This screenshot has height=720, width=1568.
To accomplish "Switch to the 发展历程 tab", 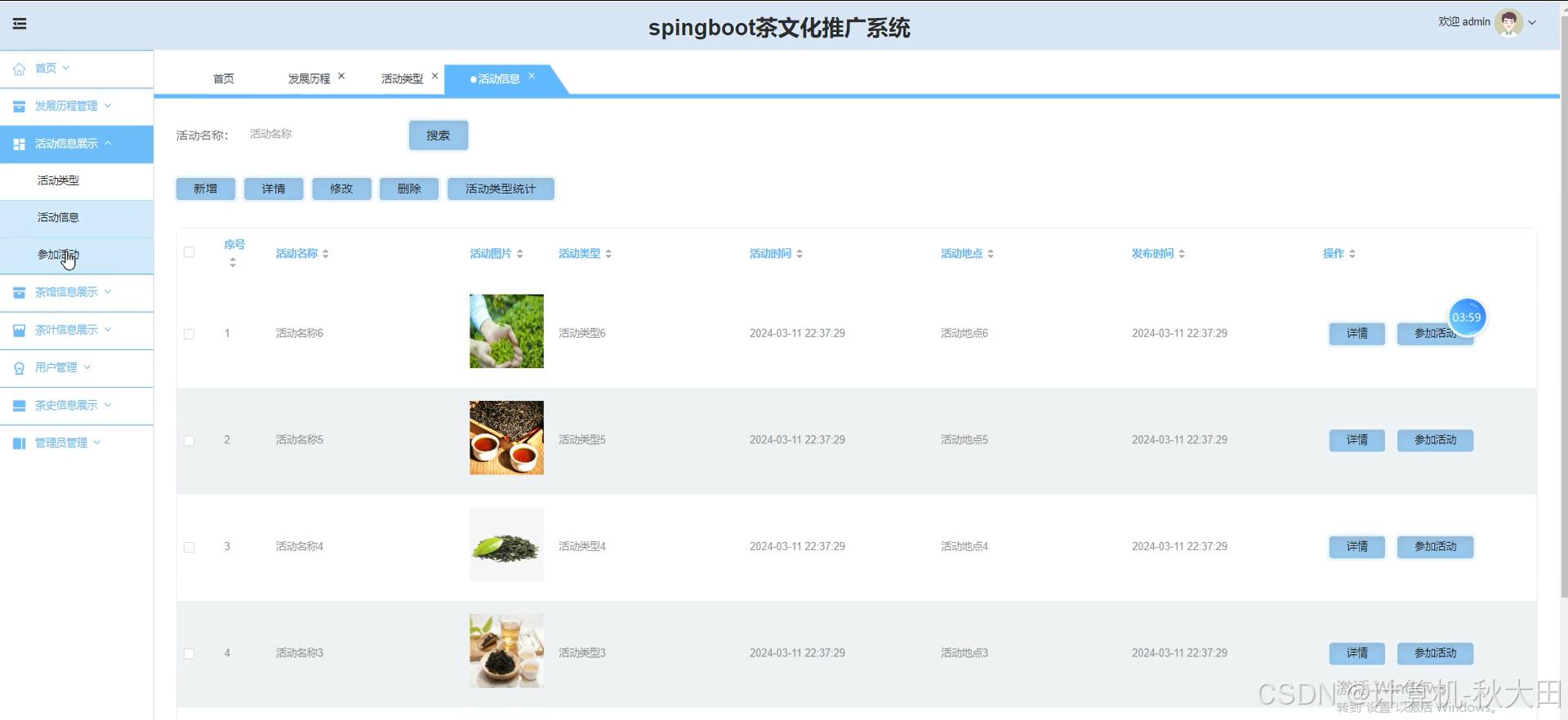I will tap(309, 79).
